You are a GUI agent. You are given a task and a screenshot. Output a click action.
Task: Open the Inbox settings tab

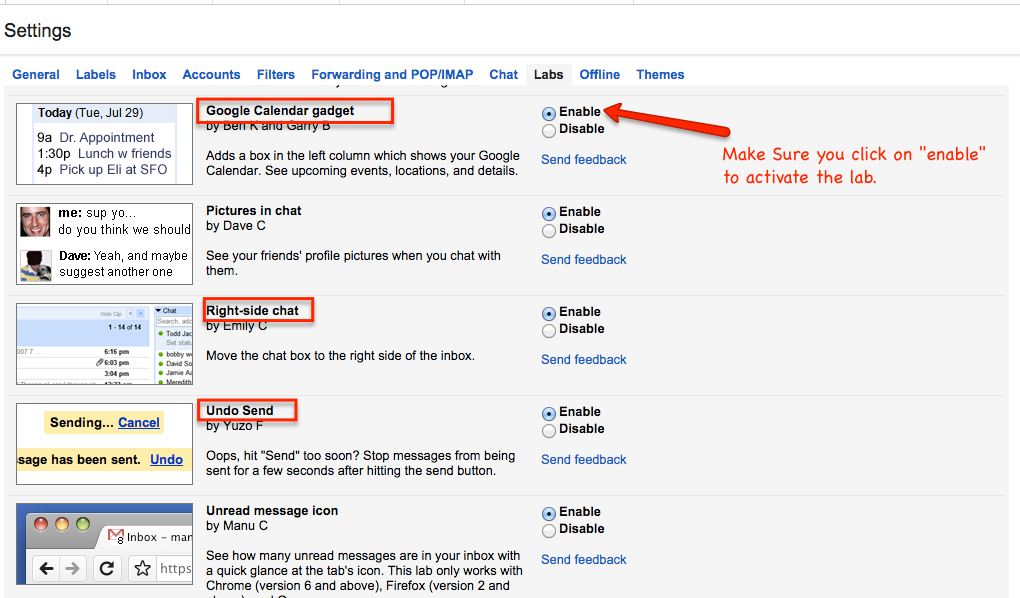149,75
